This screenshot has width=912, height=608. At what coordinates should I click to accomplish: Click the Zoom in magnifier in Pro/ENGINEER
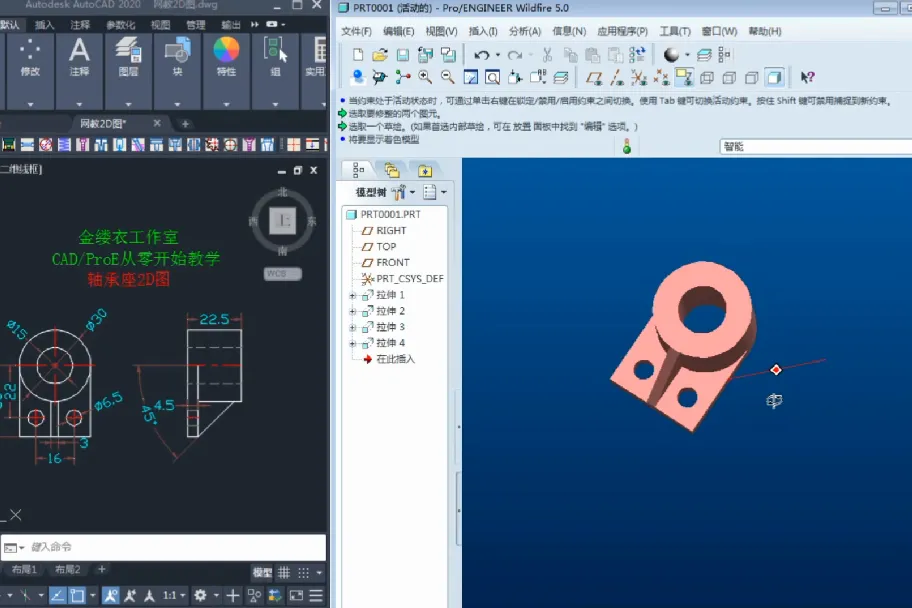[x=425, y=77]
